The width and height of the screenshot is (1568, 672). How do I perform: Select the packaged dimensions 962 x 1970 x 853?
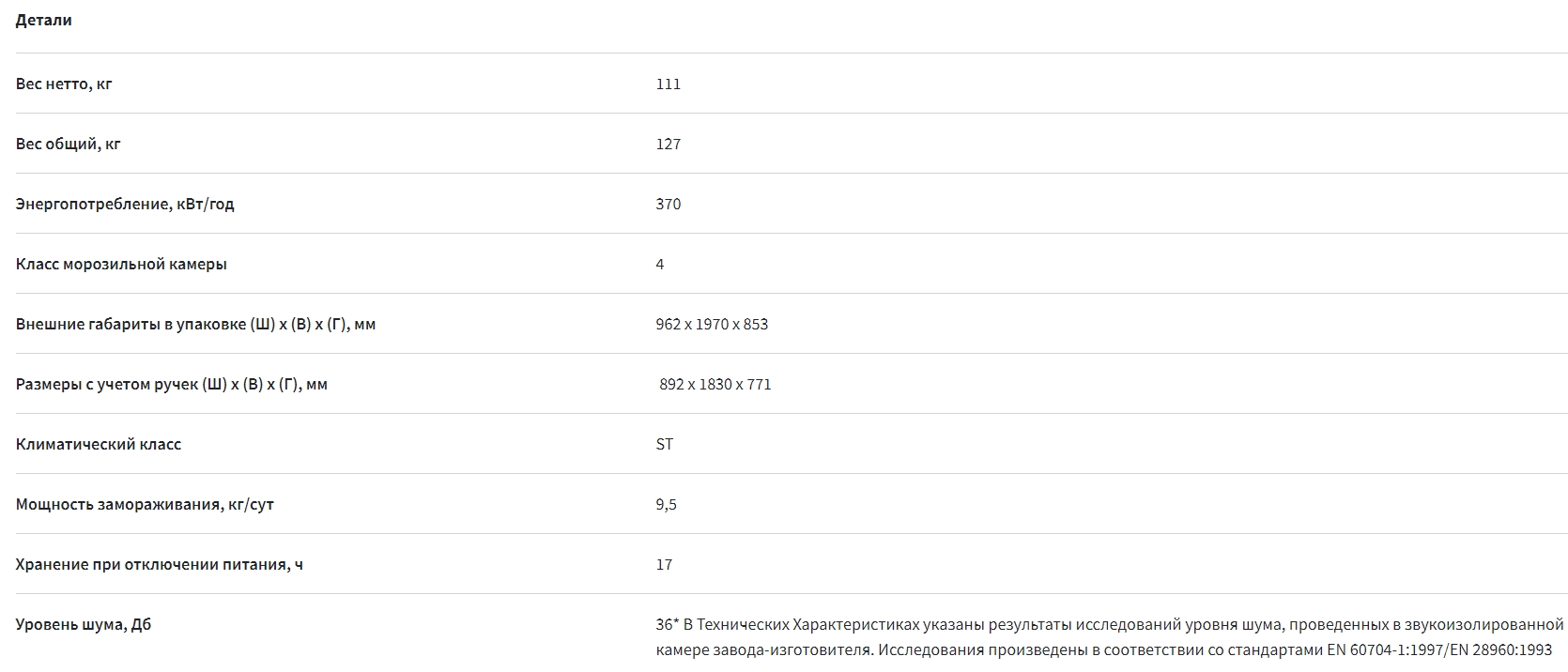pos(712,325)
